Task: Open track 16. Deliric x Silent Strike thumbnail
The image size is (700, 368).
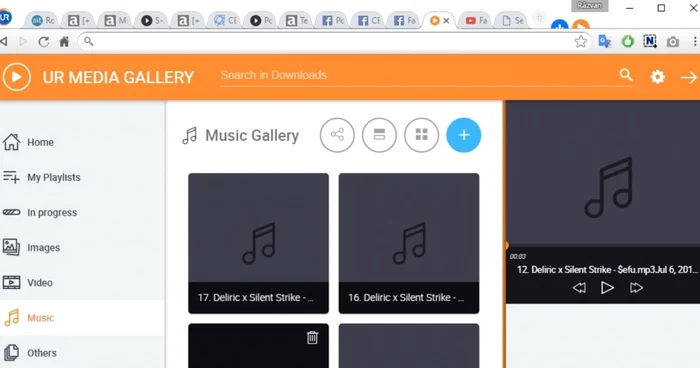Action: 409,243
